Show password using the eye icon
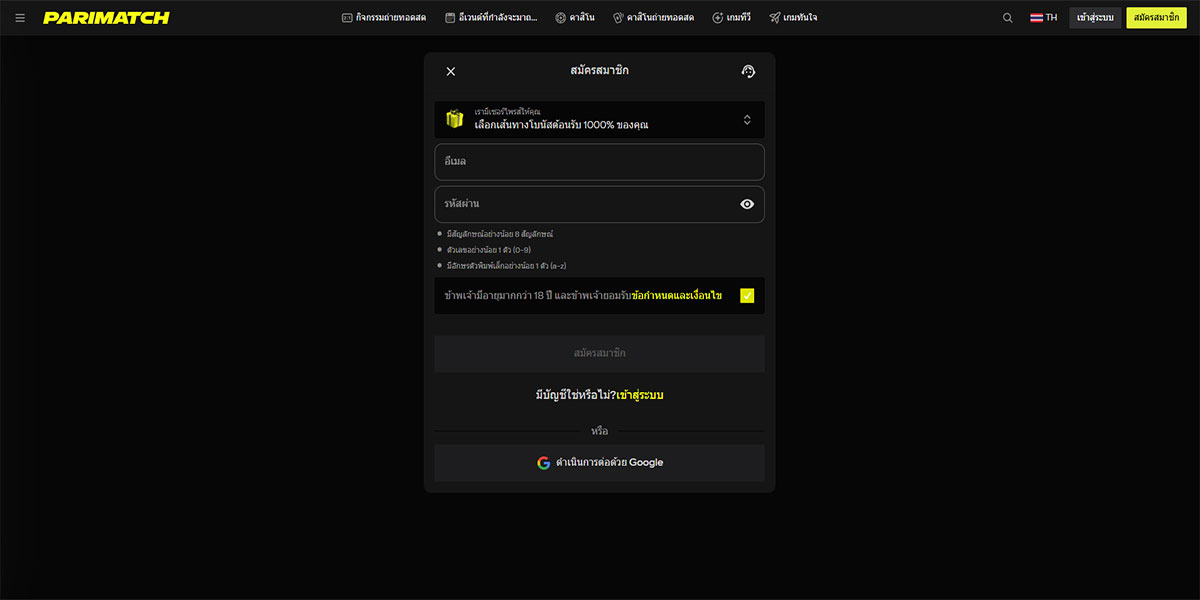The width and height of the screenshot is (1200, 600). pos(747,204)
